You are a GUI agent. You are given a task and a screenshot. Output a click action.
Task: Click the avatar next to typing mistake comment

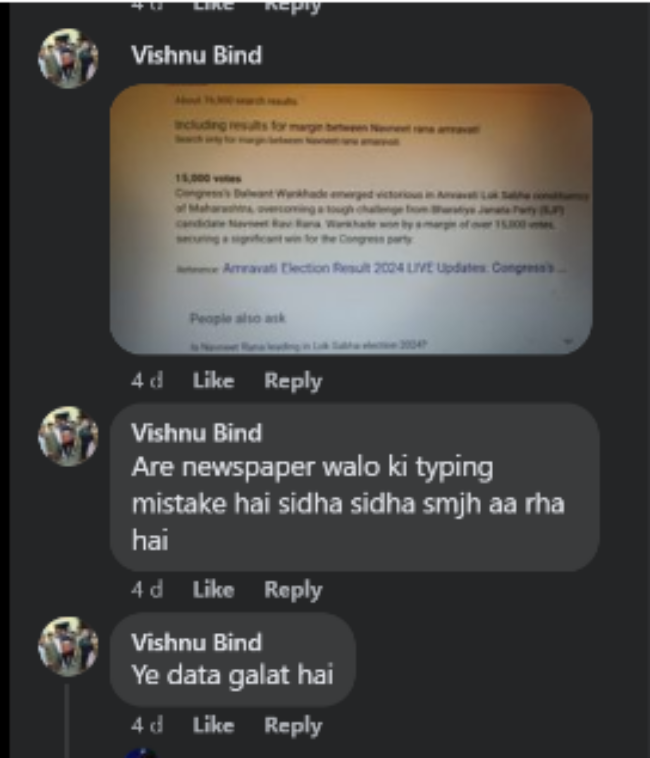point(68,437)
